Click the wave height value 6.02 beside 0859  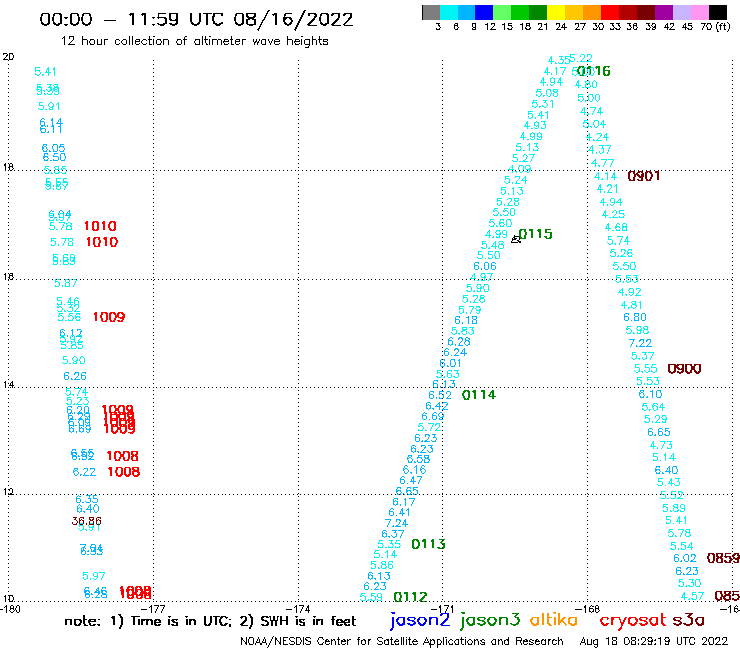[685, 558]
